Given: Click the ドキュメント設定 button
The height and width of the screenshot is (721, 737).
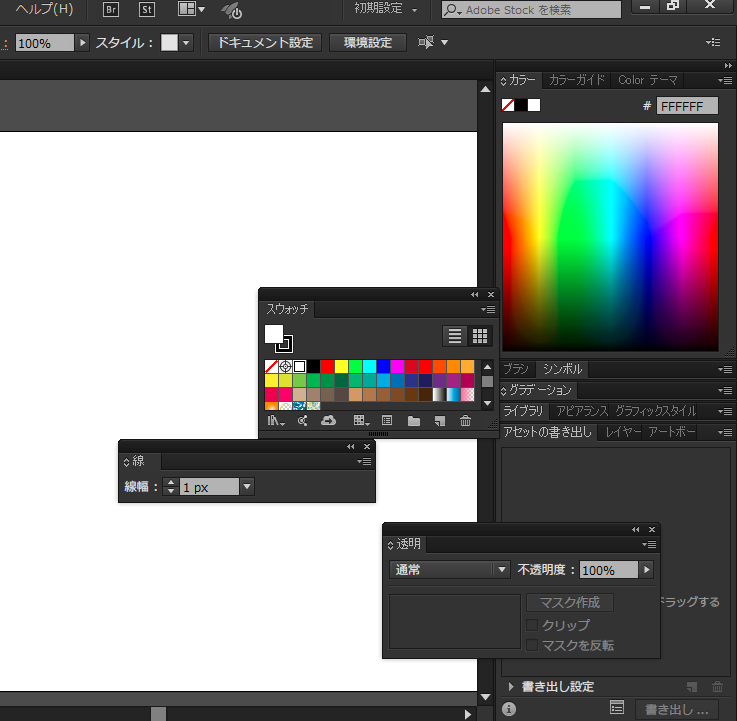Looking at the screenshot, I should (265, 43).
